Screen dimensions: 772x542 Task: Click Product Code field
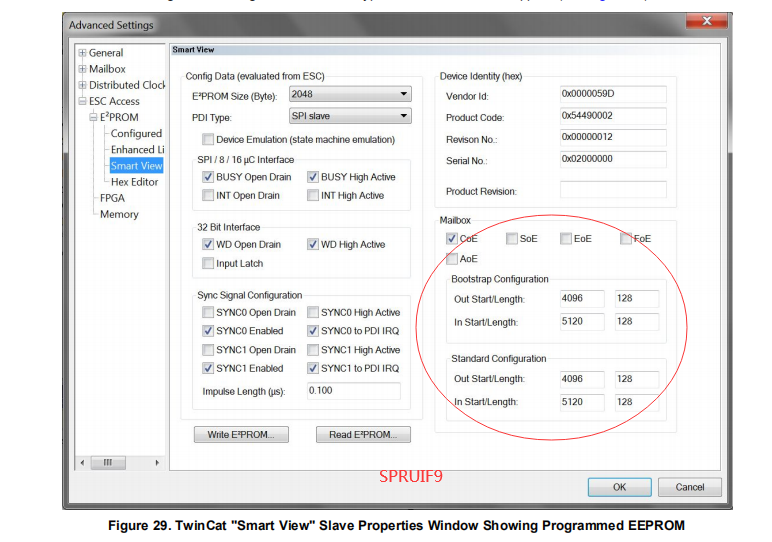pyautogui.click(x=613, y=116)
